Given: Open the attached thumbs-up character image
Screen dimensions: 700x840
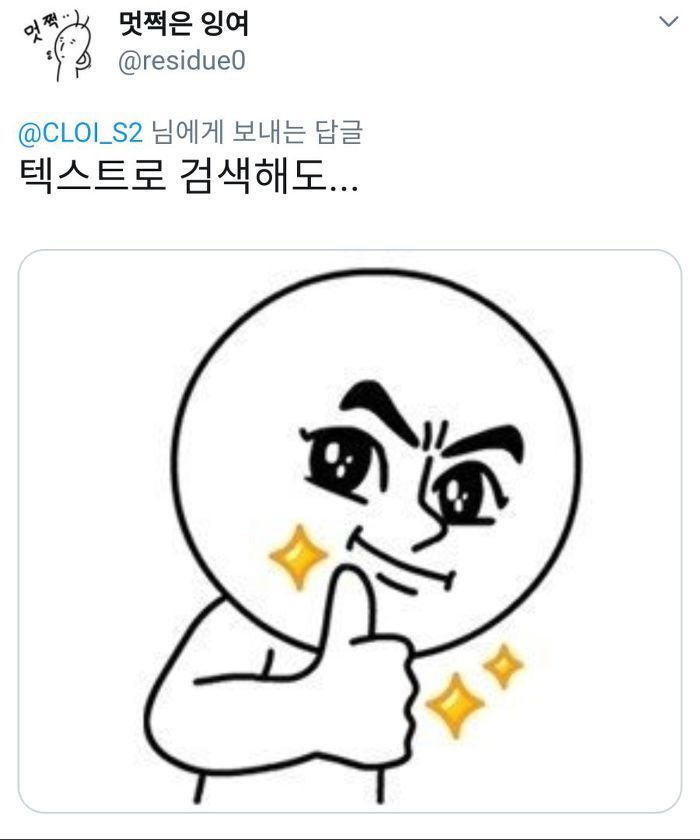Looking at the screenshot, I should tap(350, 531).
